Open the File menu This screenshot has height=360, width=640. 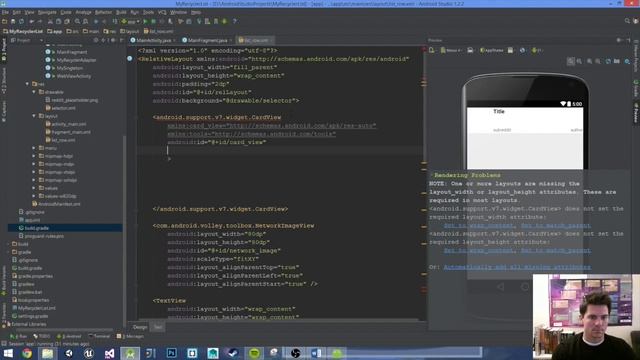(5, 12)
